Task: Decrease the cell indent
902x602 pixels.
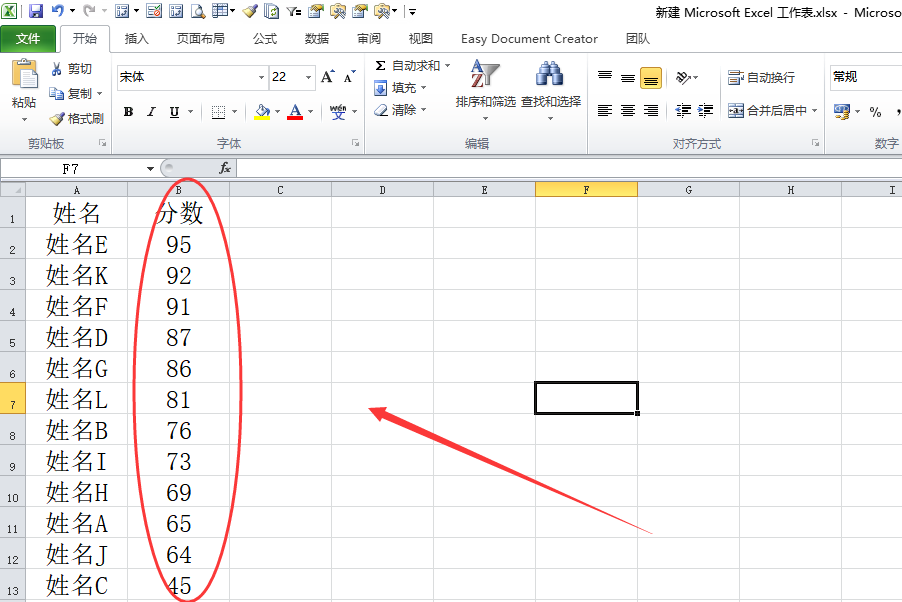Action: coord(683,111)
